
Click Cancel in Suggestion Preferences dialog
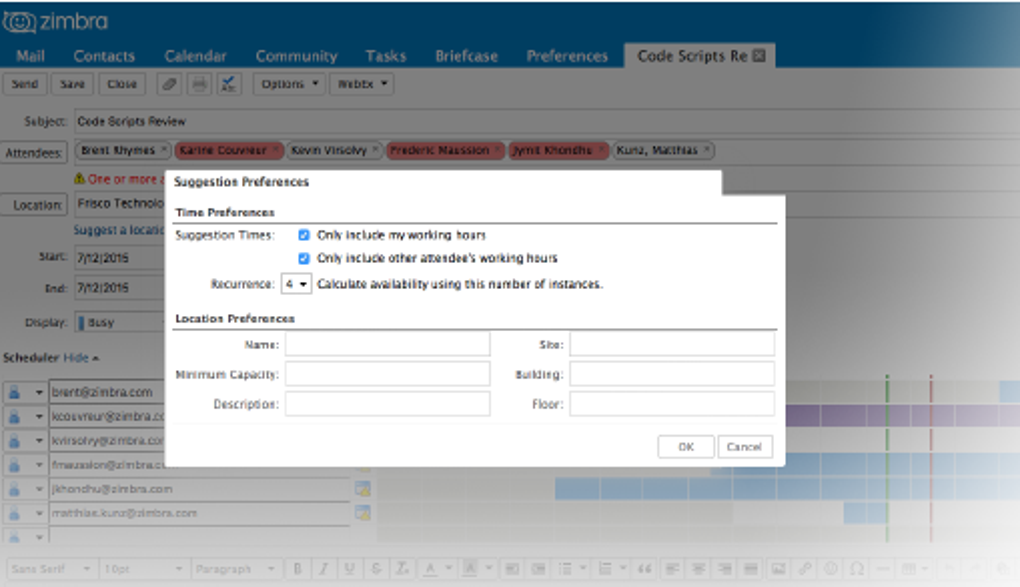point(745,446)
